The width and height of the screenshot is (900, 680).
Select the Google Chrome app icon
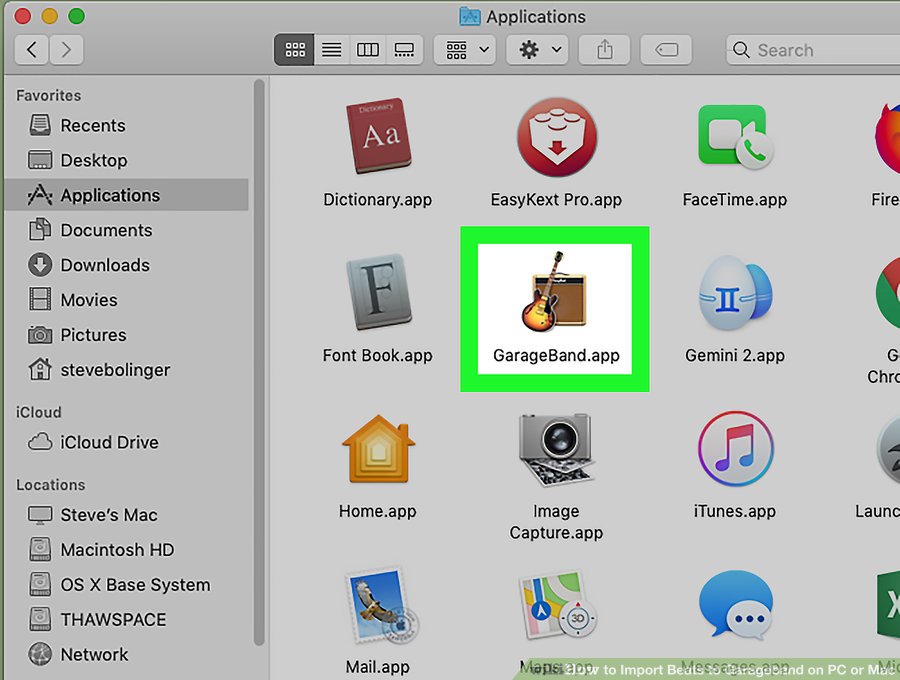(887, 293)
